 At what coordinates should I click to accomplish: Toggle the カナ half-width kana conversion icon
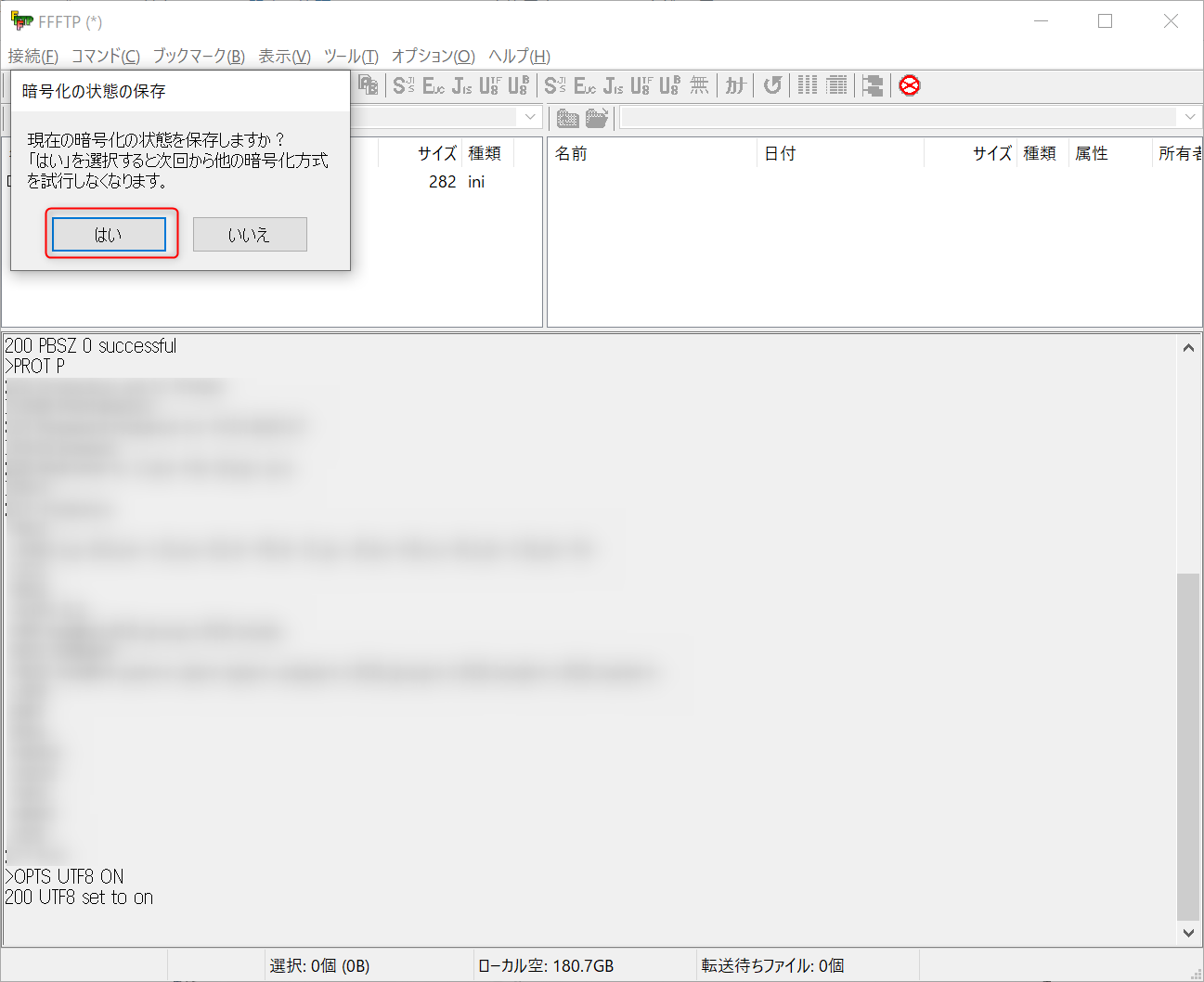click(x=735, y=86)
